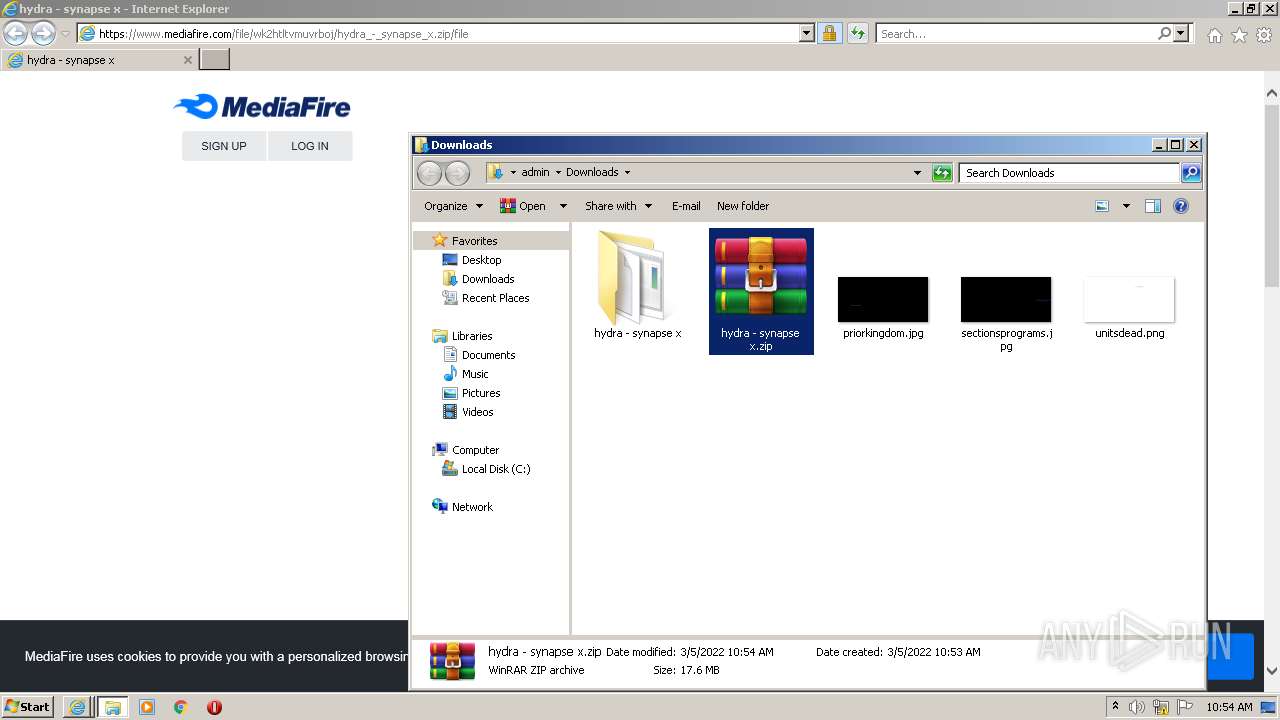This screenshot has height=720, width=1280.
Task: Open the Organize dropdown menu
Action: pyautogui.click(x=453, y=206)
